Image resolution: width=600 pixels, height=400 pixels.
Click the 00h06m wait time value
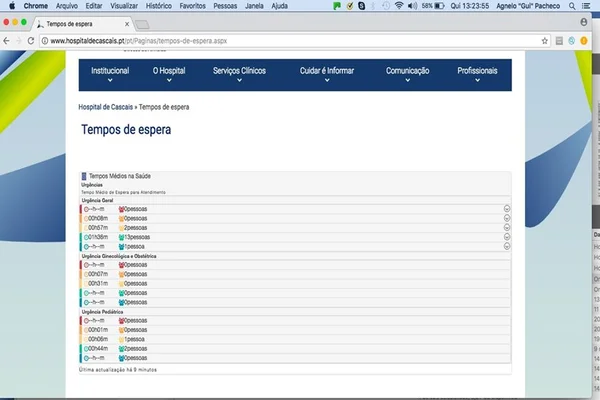tap(98, 339)
